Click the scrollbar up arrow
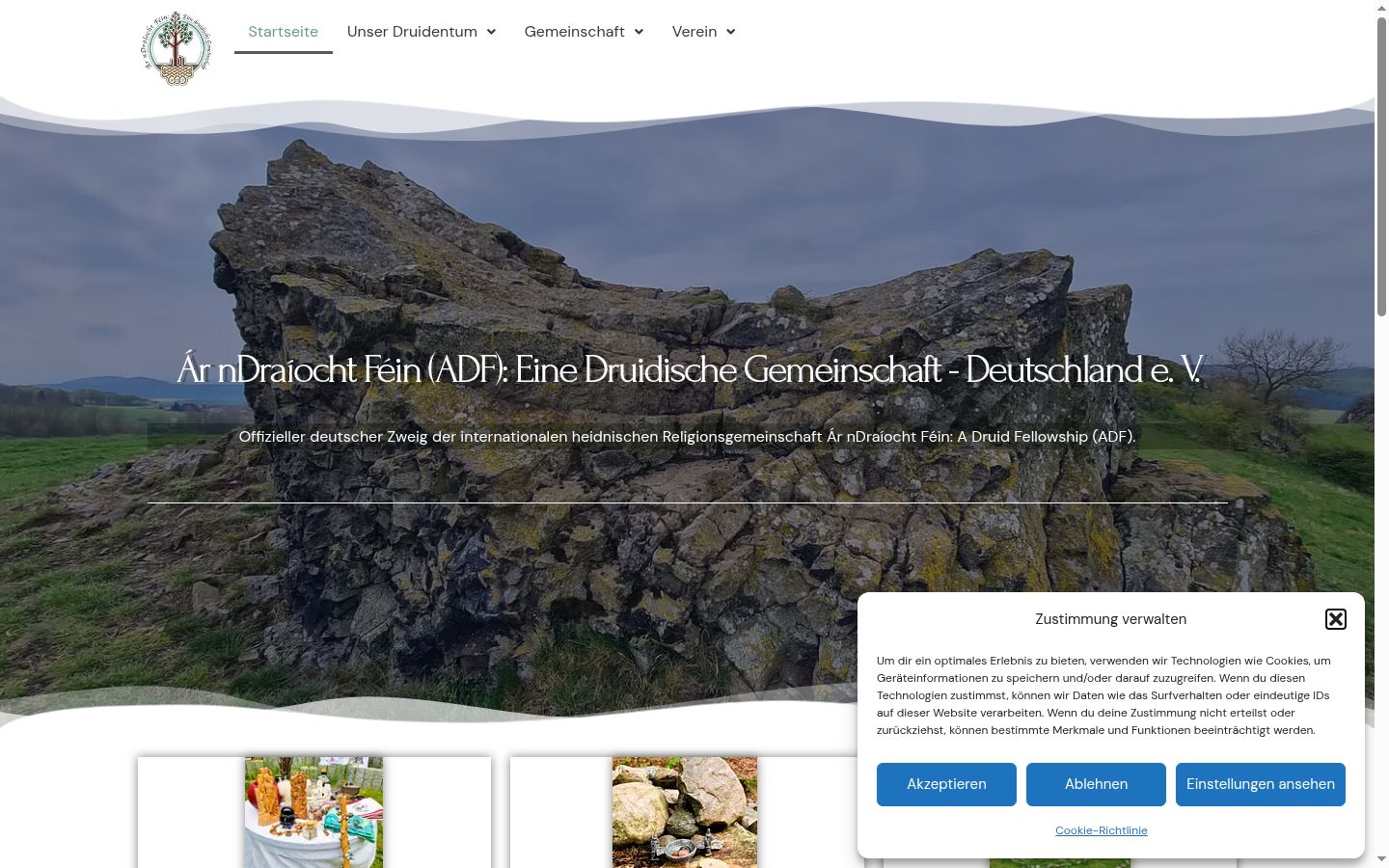 [1381, 8]
